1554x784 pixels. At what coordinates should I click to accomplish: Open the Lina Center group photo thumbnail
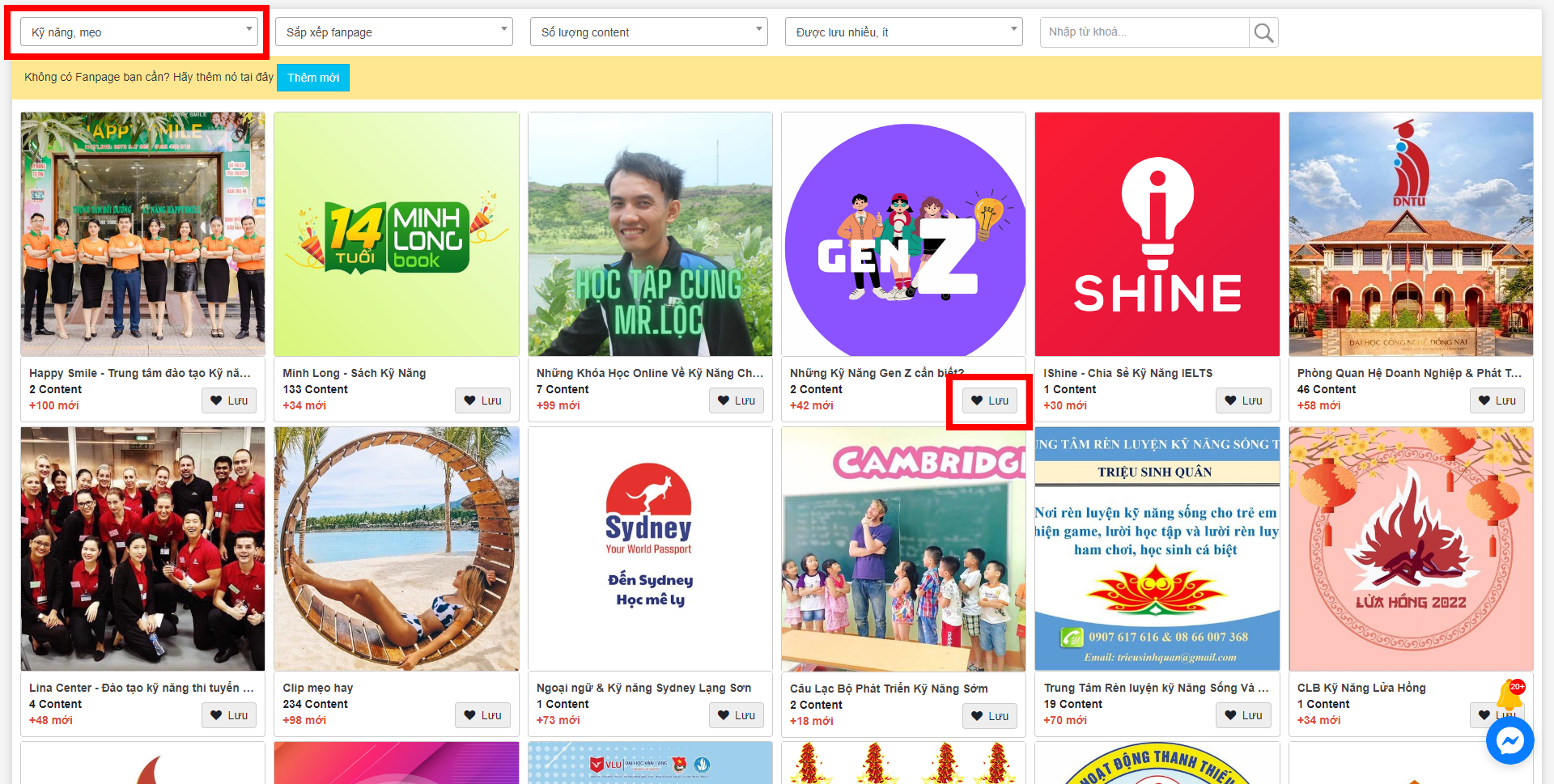click(x=142, y=549)
